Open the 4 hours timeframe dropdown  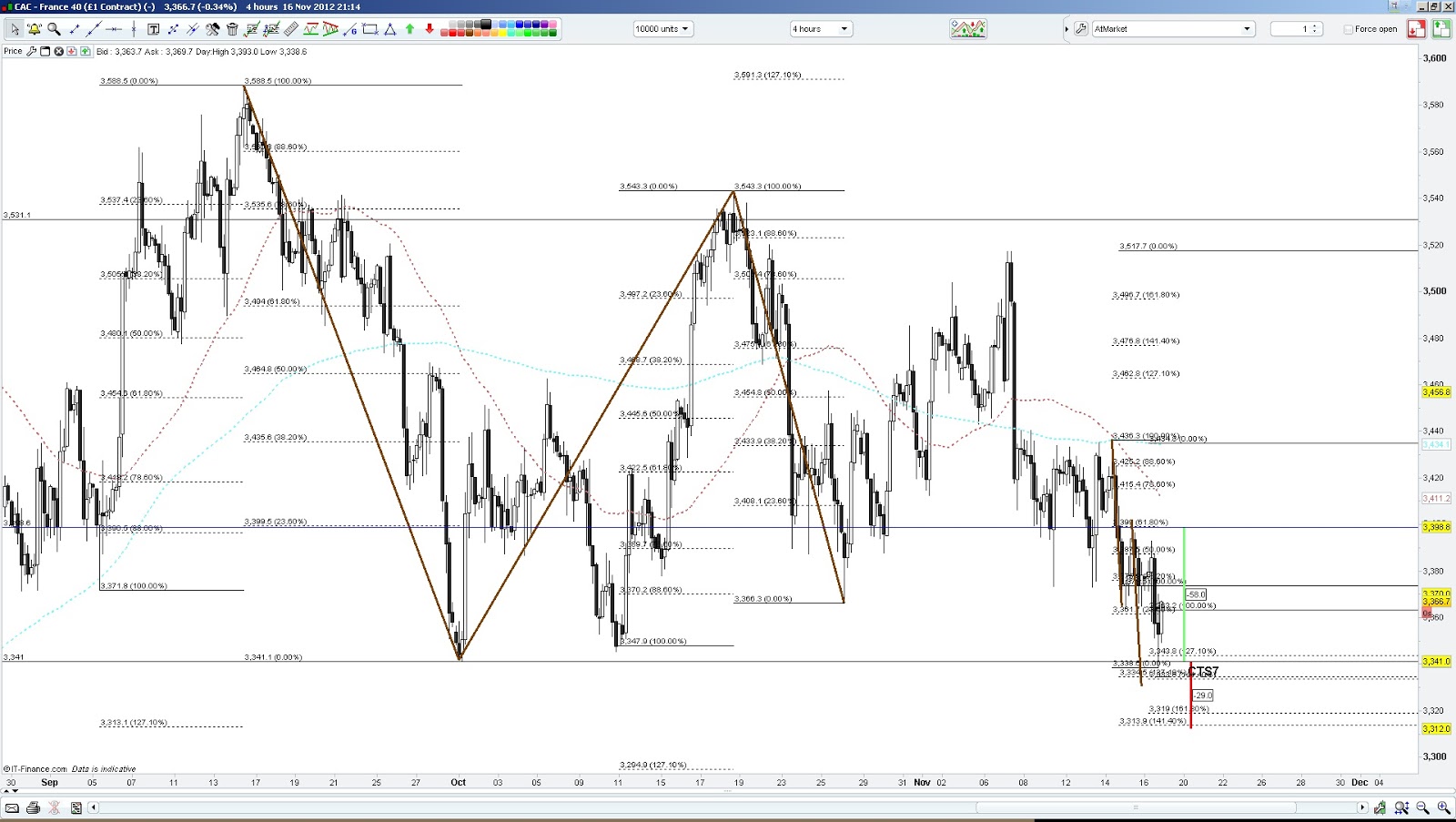point(821,29)
